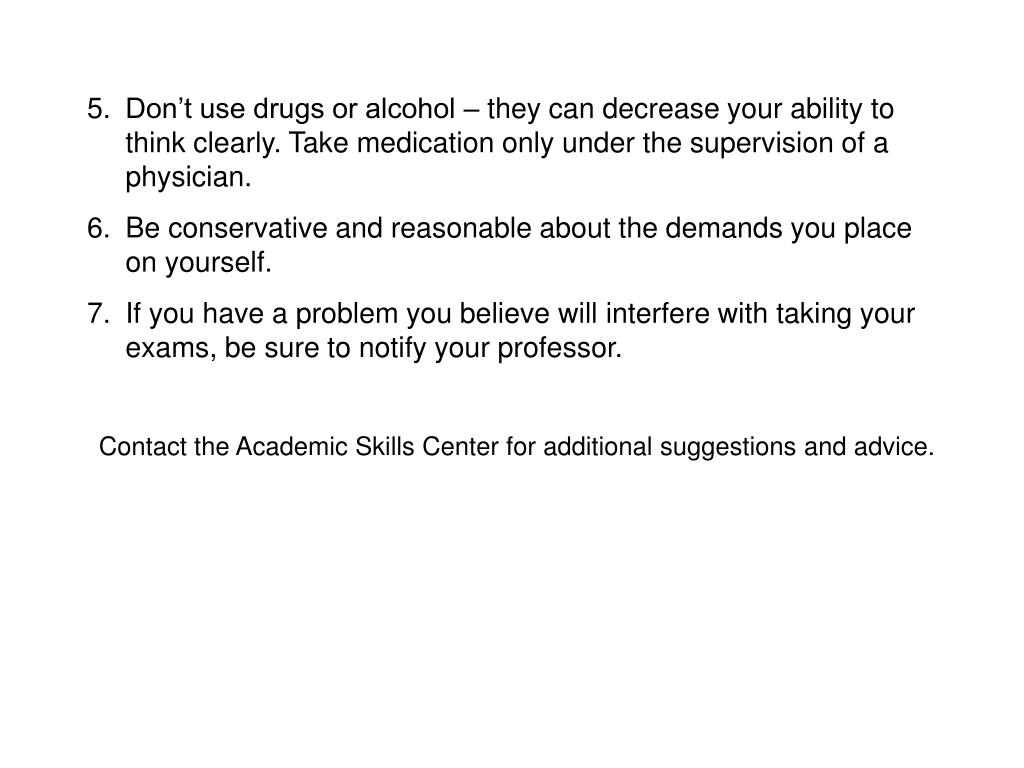Viewport: 1024px width, 768px height.
Task: Click the list number 5
Action: coord(98,109)
